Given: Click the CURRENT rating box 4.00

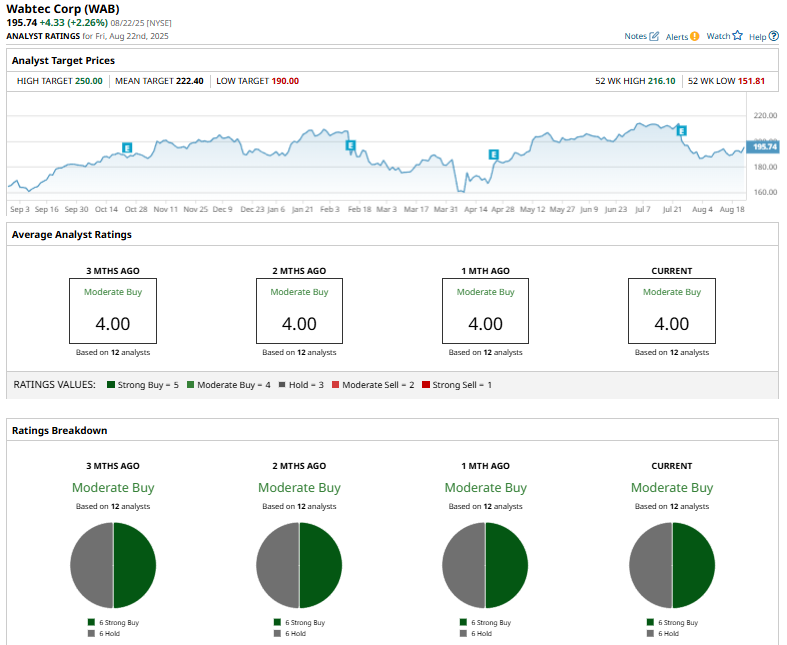Looking at the screenshot, I should pos(672,311).
